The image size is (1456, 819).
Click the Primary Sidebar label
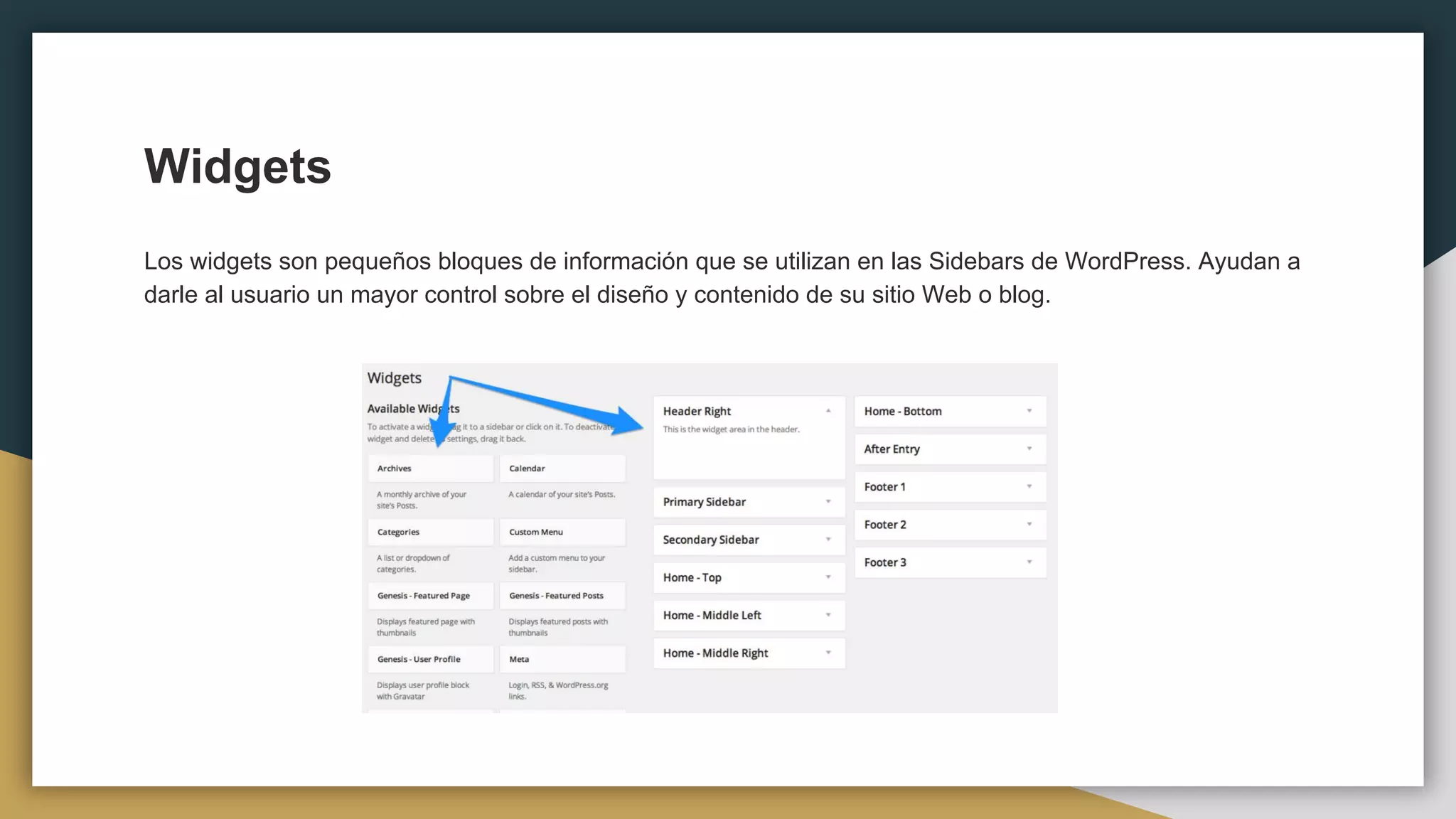705,502
